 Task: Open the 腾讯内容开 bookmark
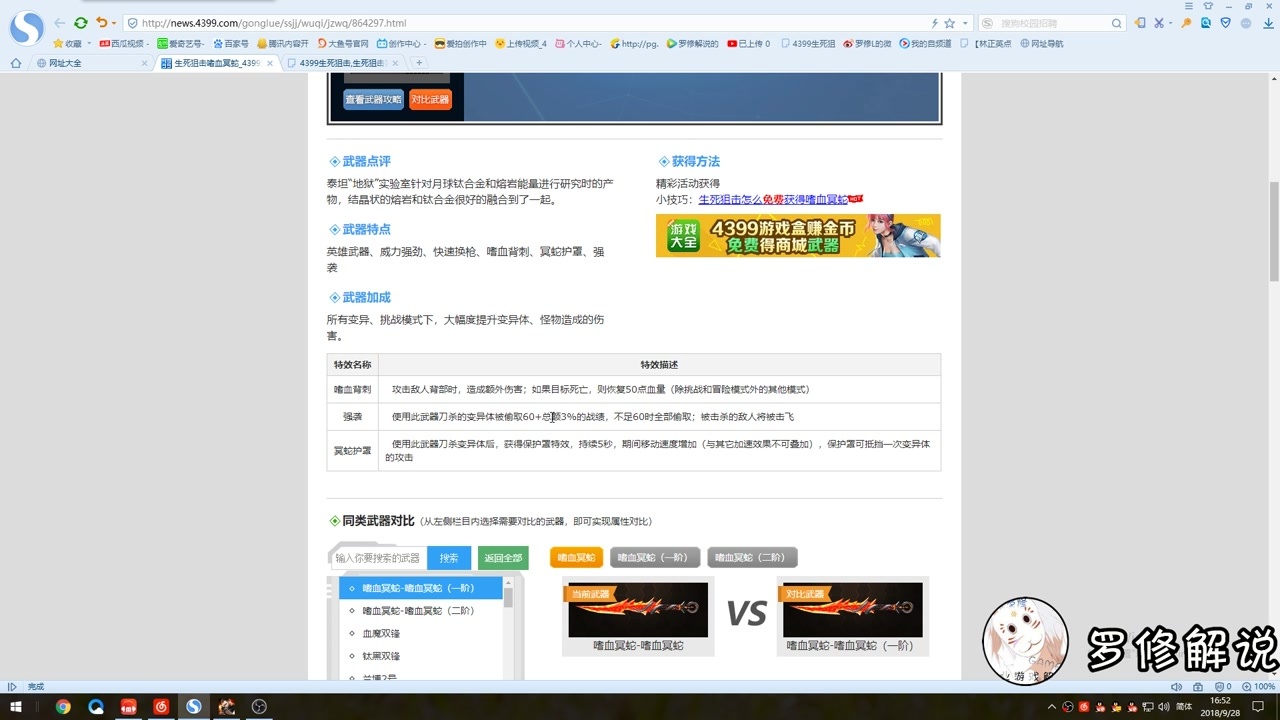(283, 44)
